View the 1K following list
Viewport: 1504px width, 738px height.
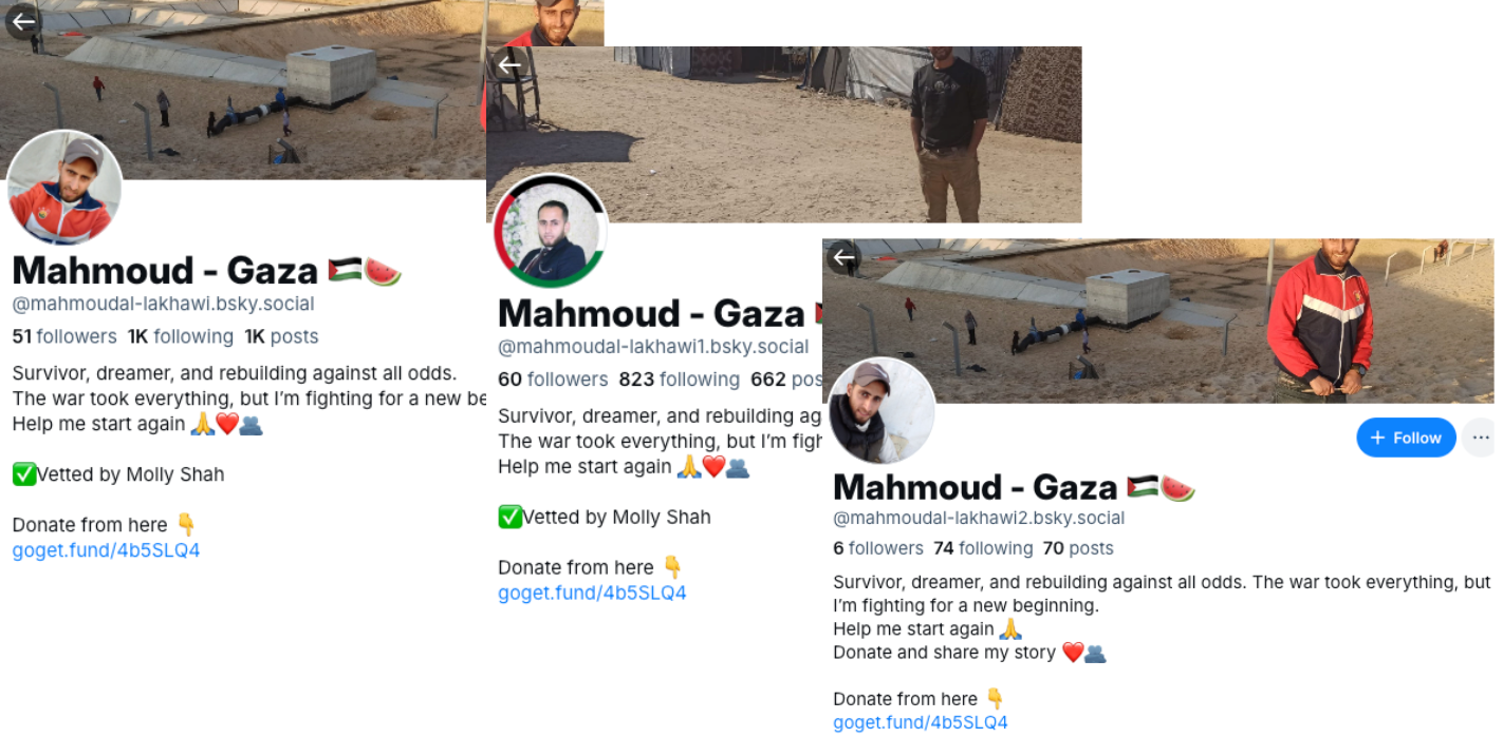(x=180, y=337)
